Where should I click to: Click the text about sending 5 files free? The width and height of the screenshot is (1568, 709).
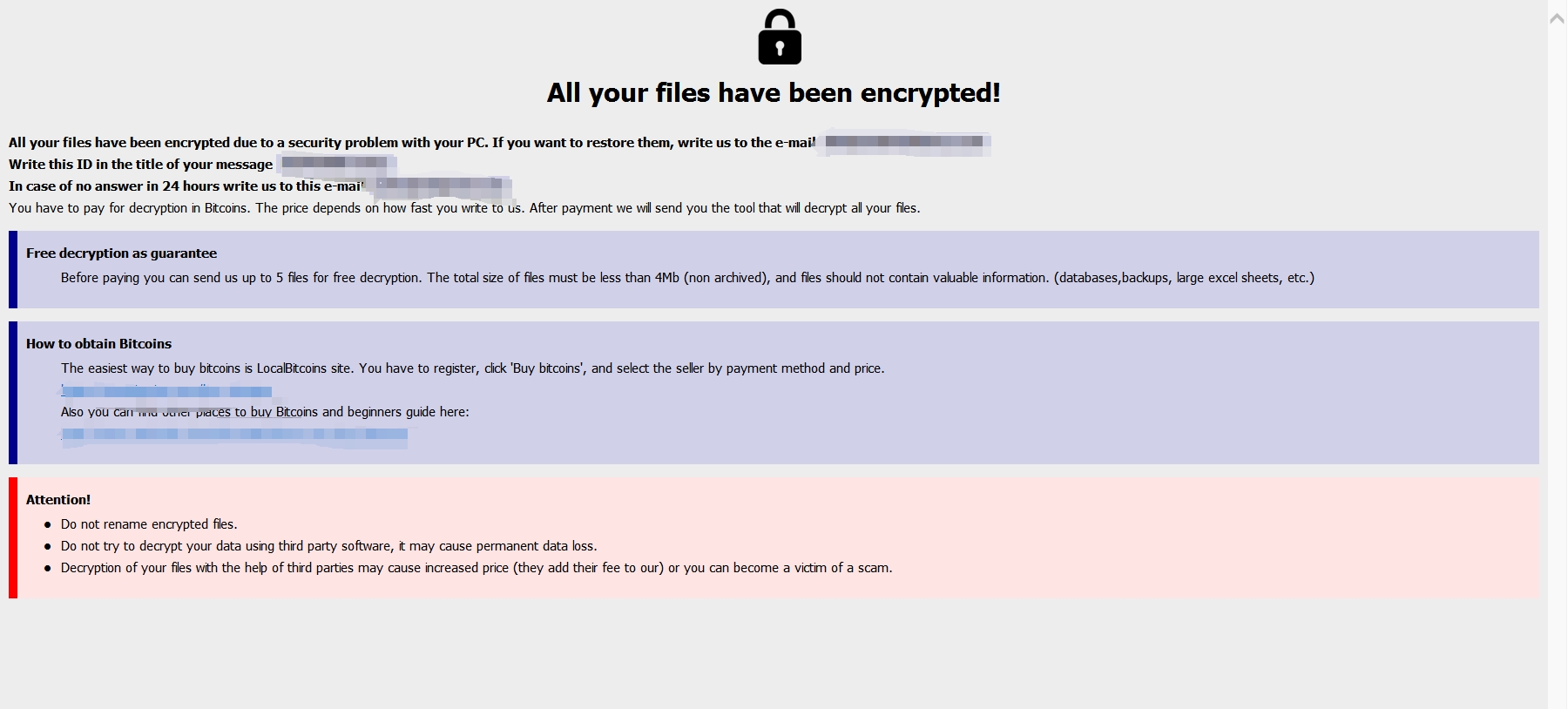point(687,278)
